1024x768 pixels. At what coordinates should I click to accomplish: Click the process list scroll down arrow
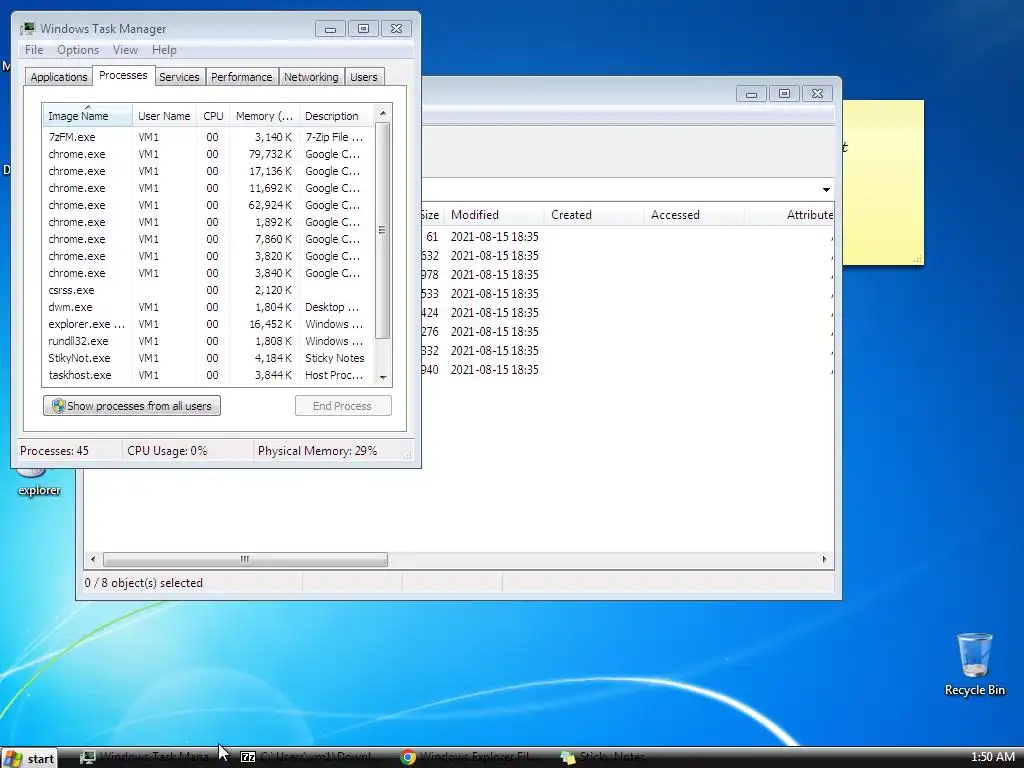[383, 377]
